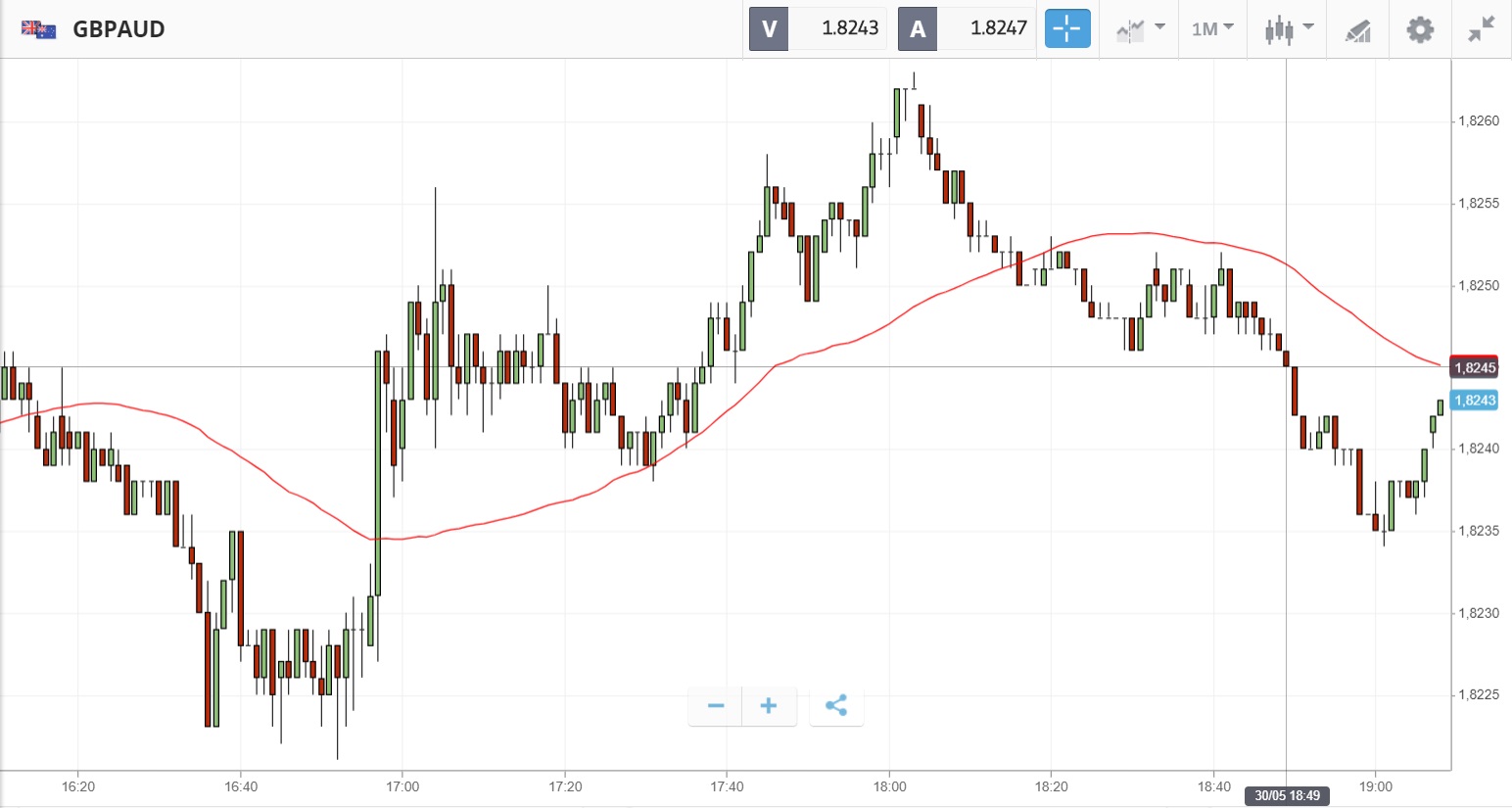Collapse the chart from fullscreen view
Viewport: 1512px width, 808px height.
(1481, 29)
